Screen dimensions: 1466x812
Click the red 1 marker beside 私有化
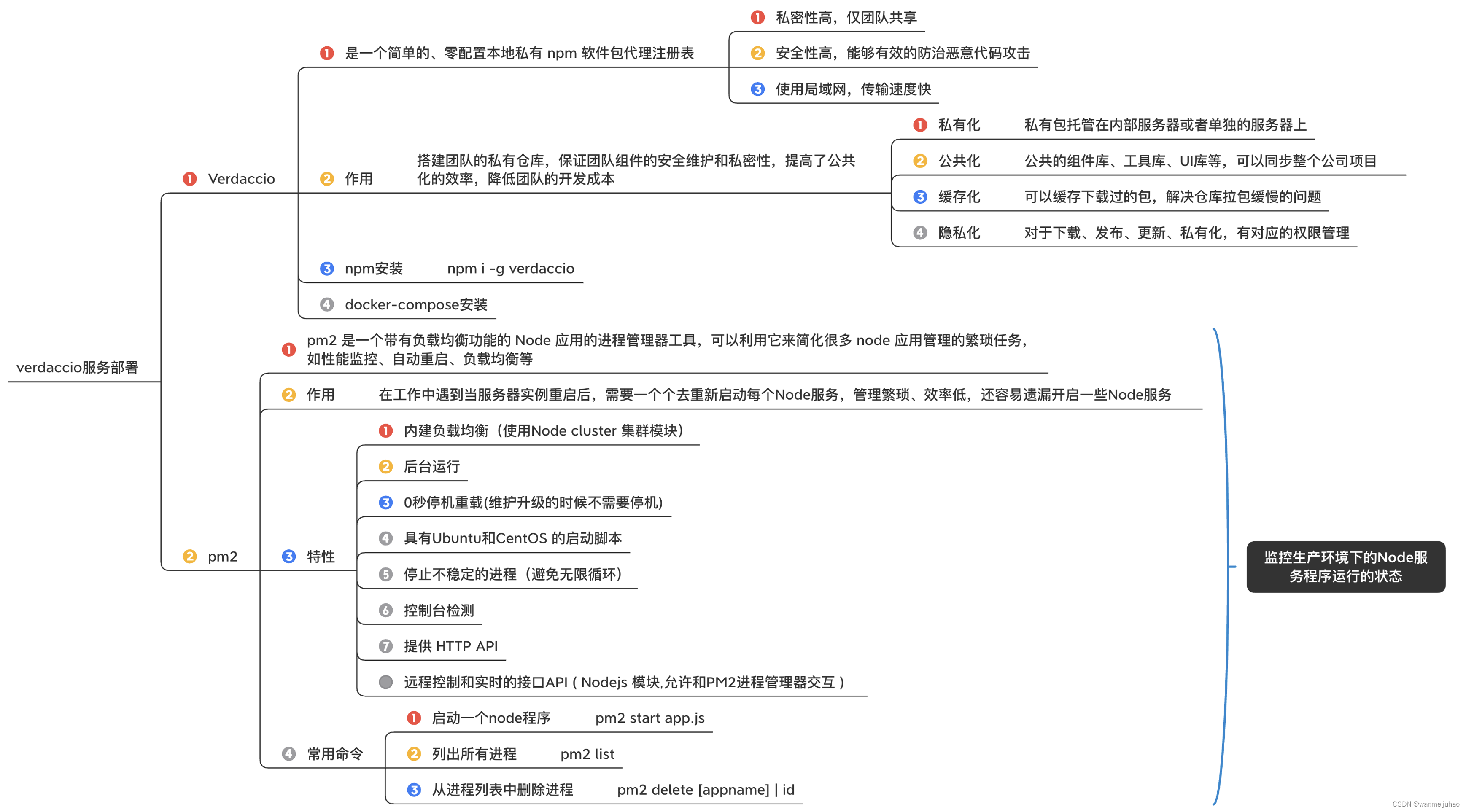pos(920,125)
